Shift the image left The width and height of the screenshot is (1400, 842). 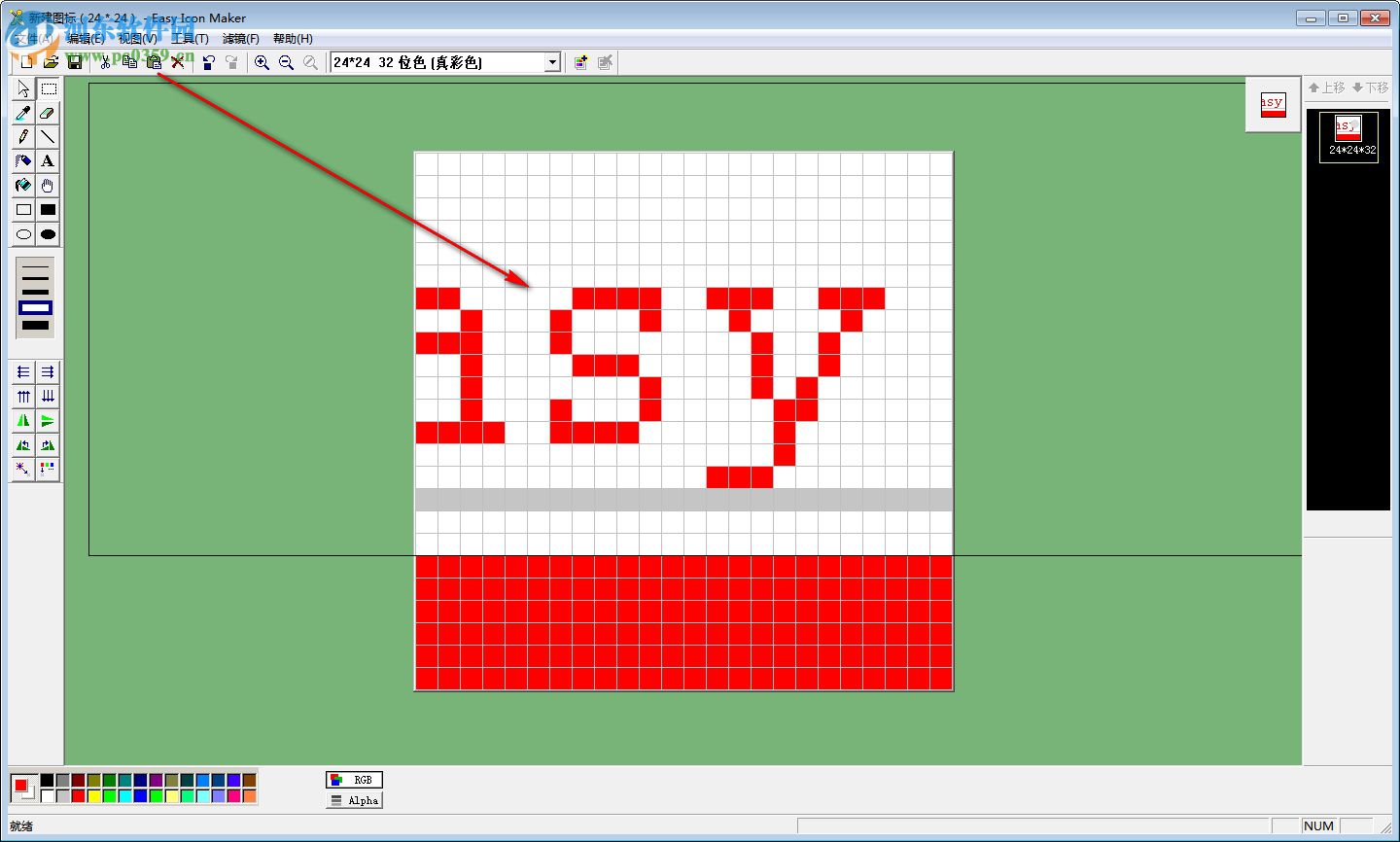[x=23, y=372]
